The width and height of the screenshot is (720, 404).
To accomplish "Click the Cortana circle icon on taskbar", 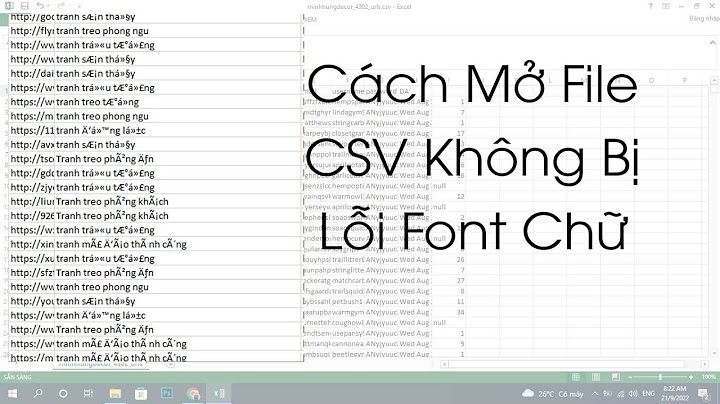I will (63, 393).
